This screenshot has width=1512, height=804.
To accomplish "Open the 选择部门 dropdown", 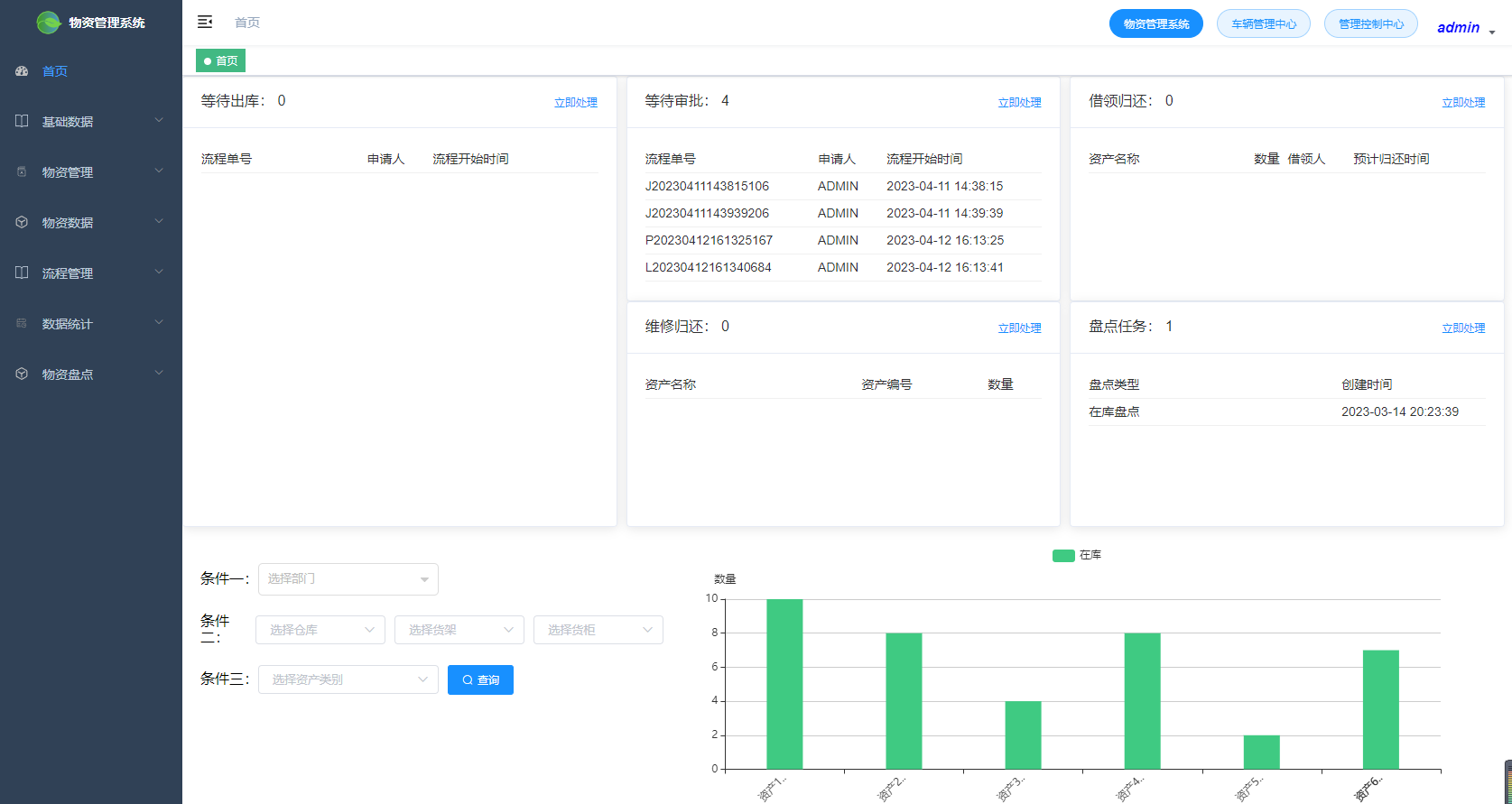I will pos(348,579).
